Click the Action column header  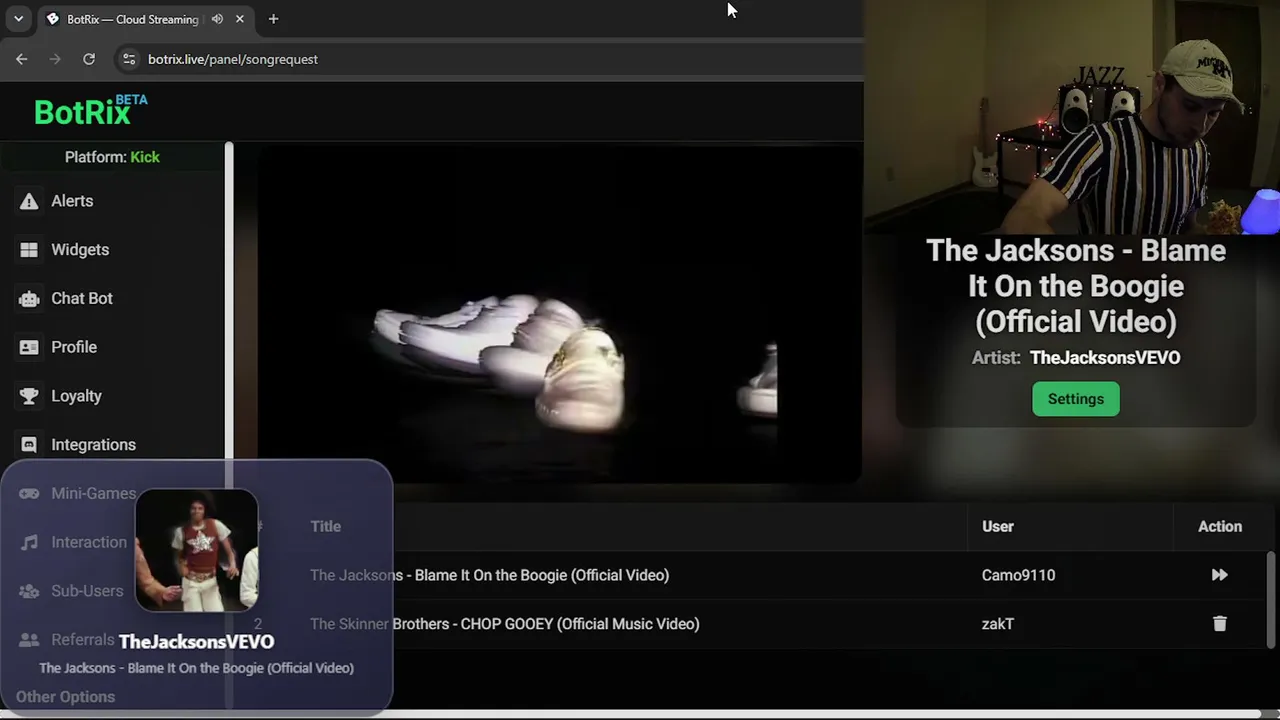[1220, 527]
